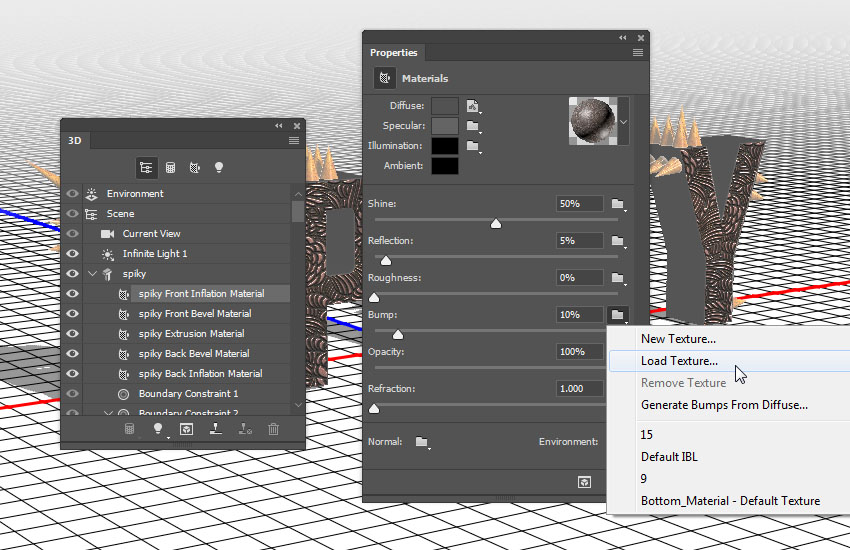Hide spiky Back Inflation Material
Viewport: 850px width, 551px height.
coord(72,374)
